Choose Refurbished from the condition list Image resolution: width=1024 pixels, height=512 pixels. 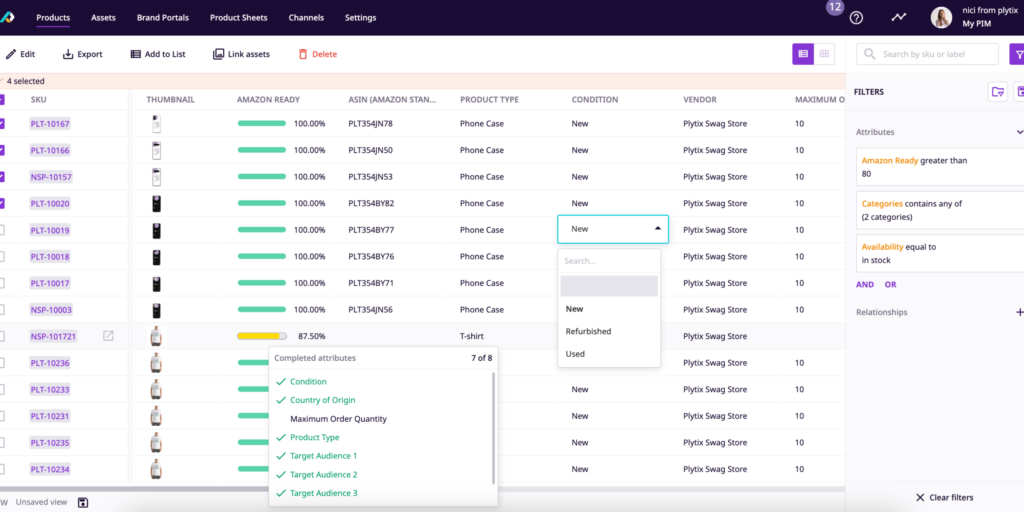(x=588, y=331)
